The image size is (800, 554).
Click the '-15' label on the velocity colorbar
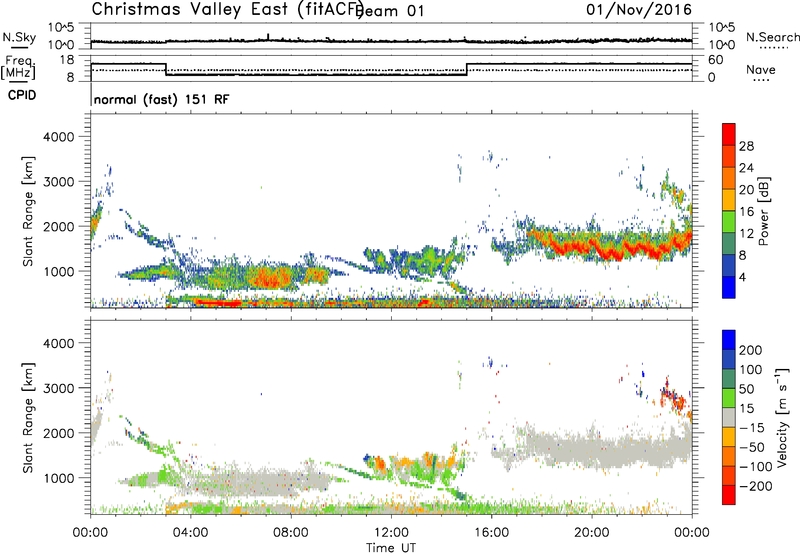752,428
